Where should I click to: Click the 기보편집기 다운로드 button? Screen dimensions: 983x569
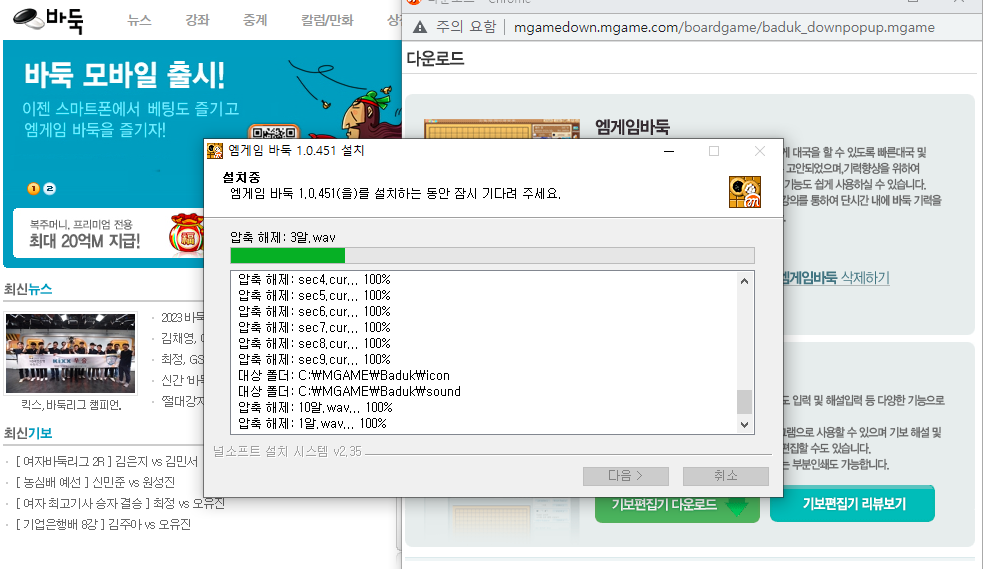[x=677, y=504]
